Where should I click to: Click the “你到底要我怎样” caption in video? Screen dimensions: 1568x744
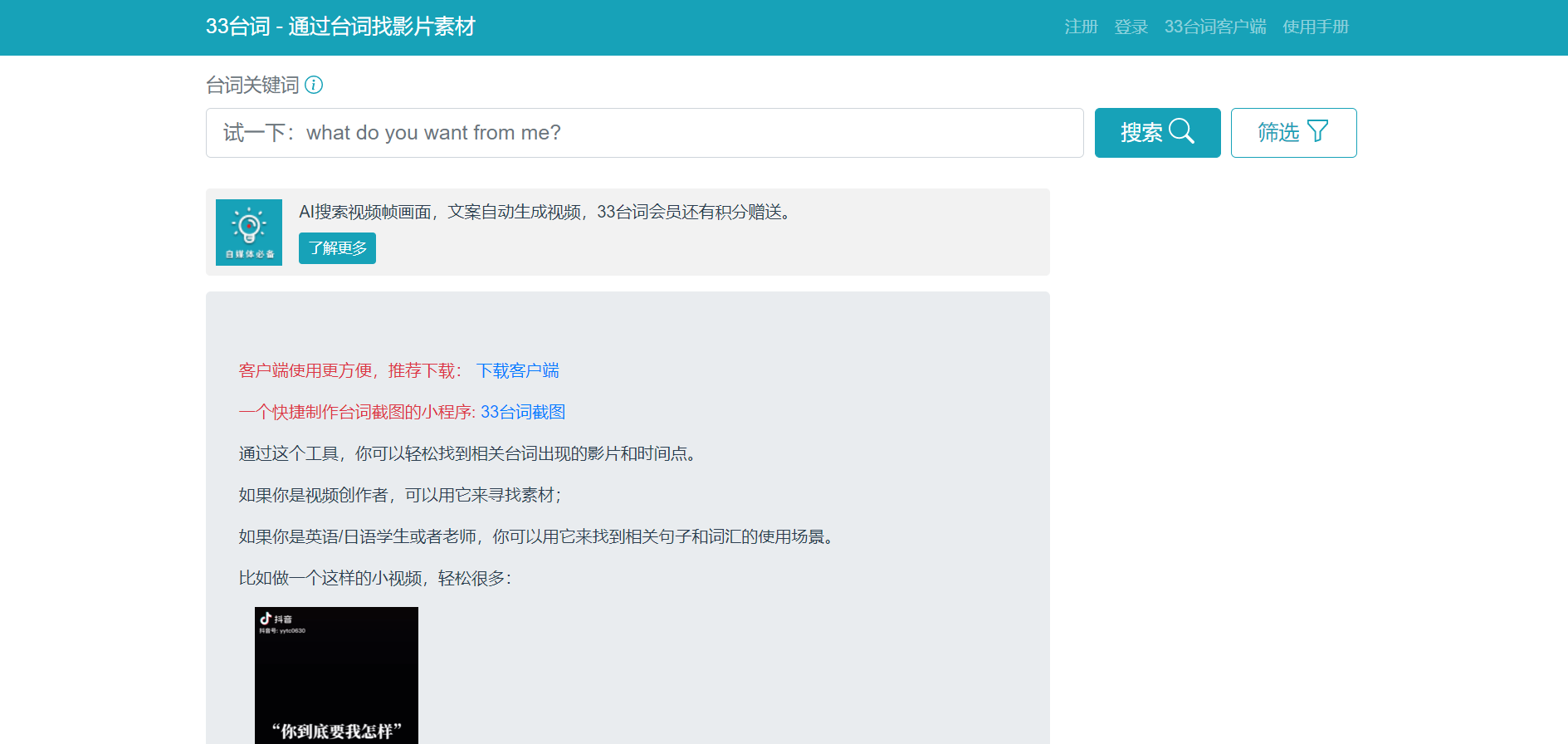(336, 731)
